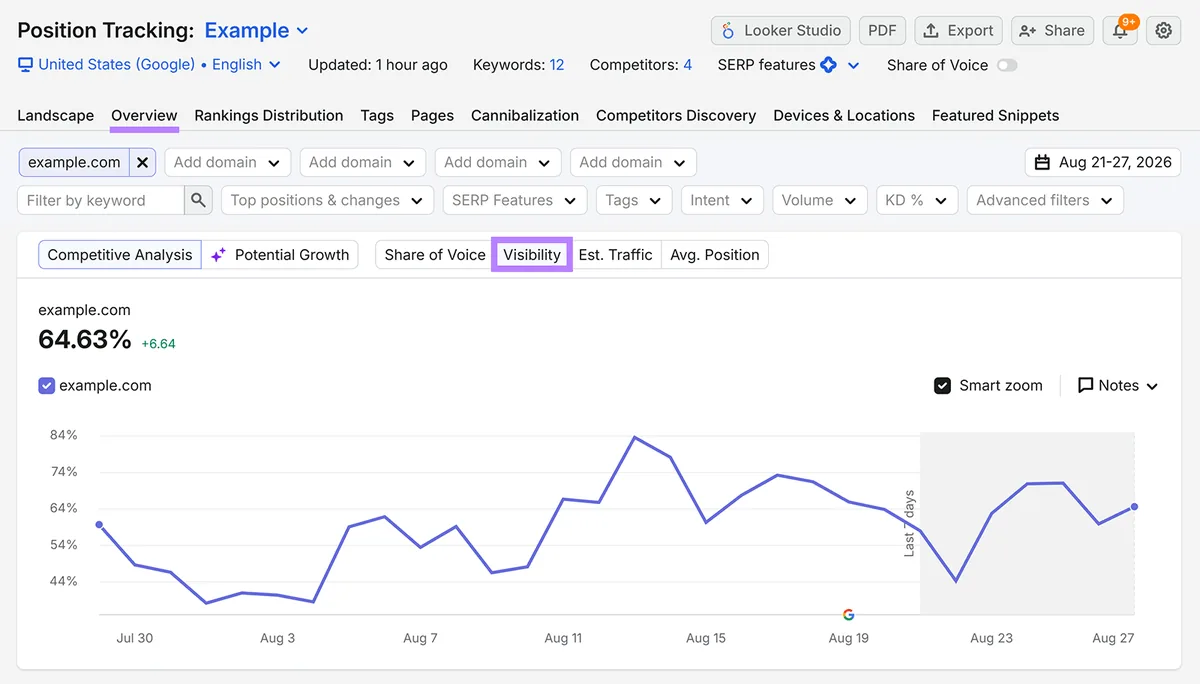Open the last Add domain dropdown
This screenshot has width=1200, height=684.
633,162
